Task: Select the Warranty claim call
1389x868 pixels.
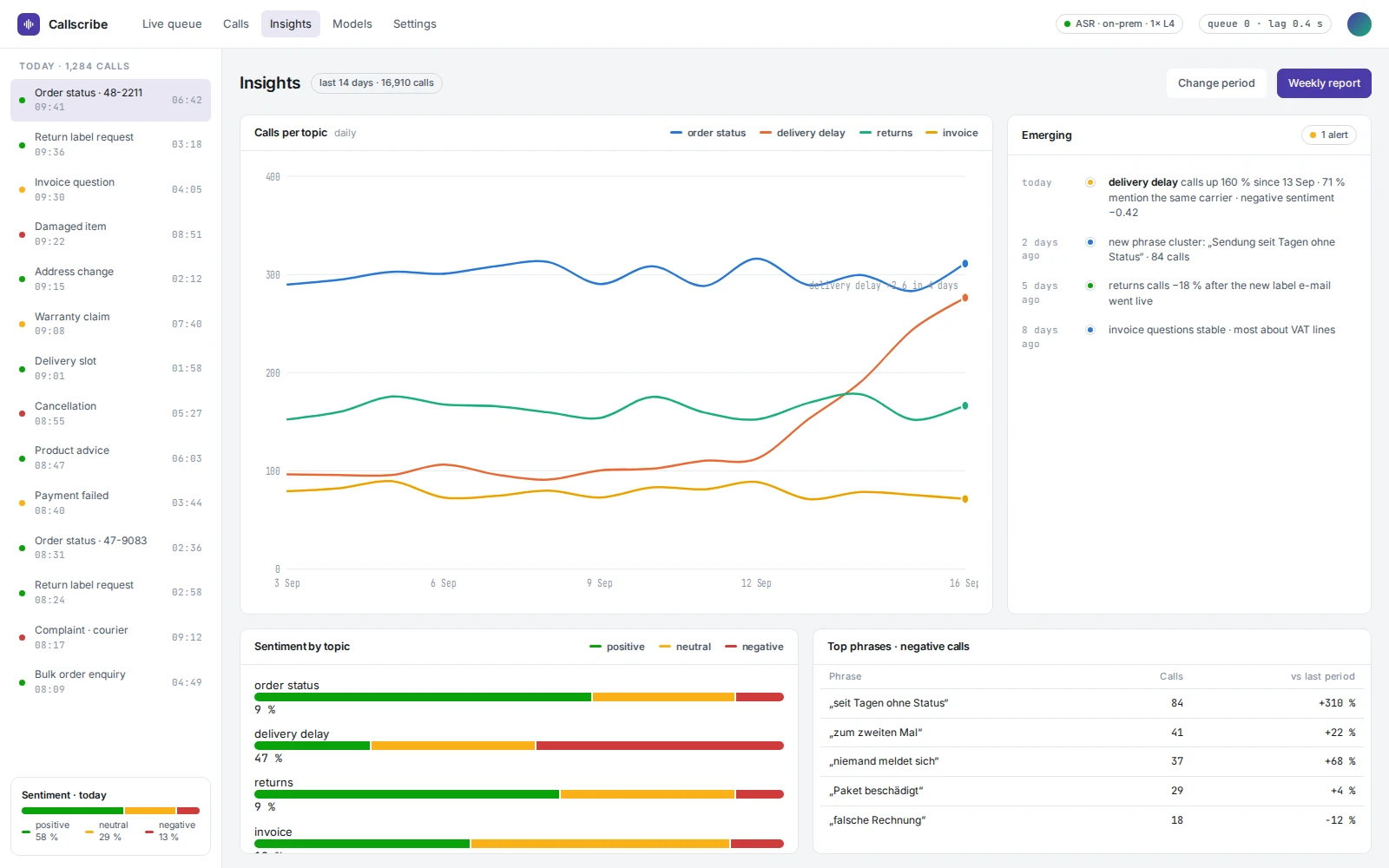Action: pyautogui.click(x=110, y=324)
